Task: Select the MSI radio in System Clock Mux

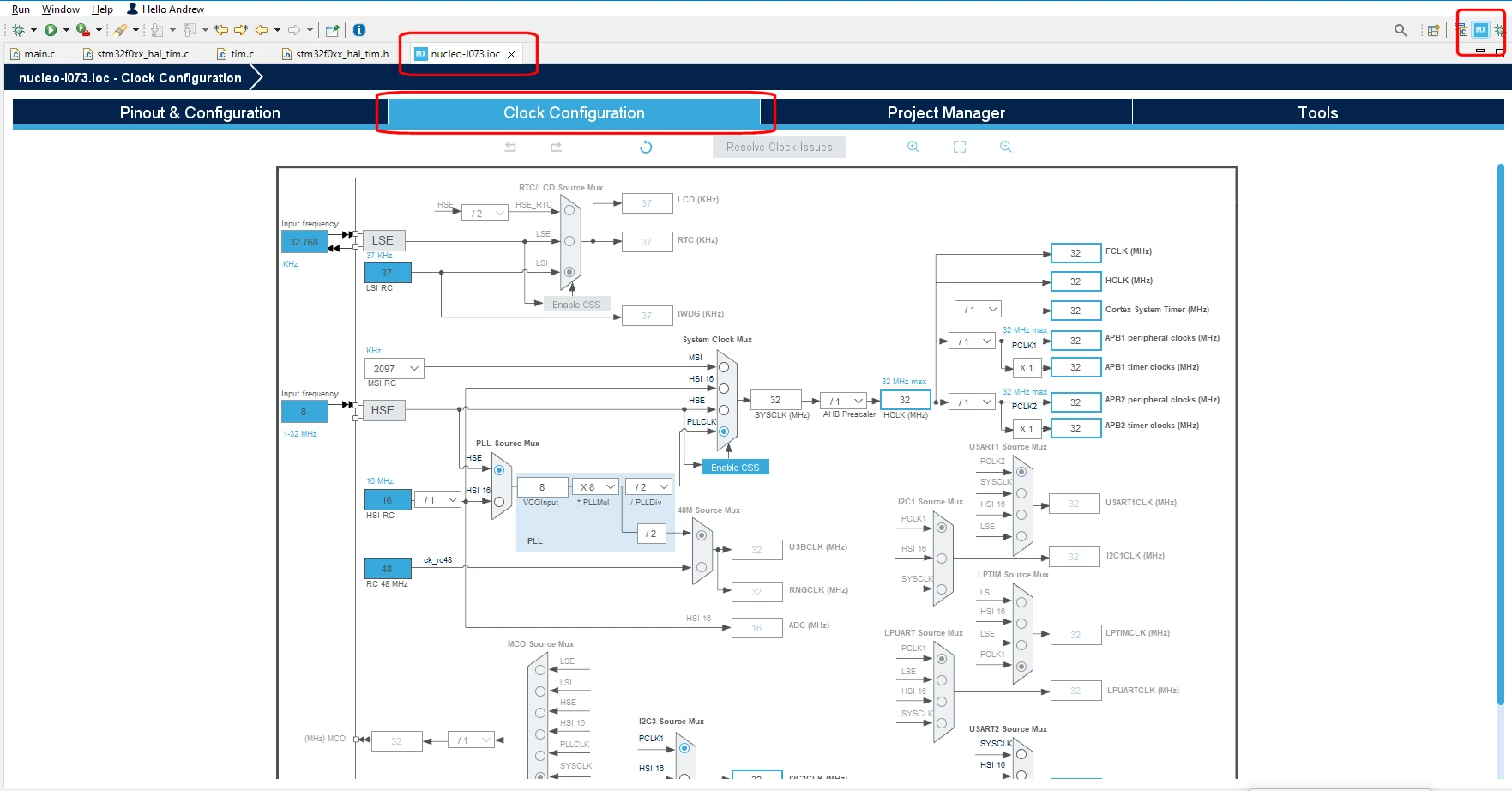Action: point(724,367)
